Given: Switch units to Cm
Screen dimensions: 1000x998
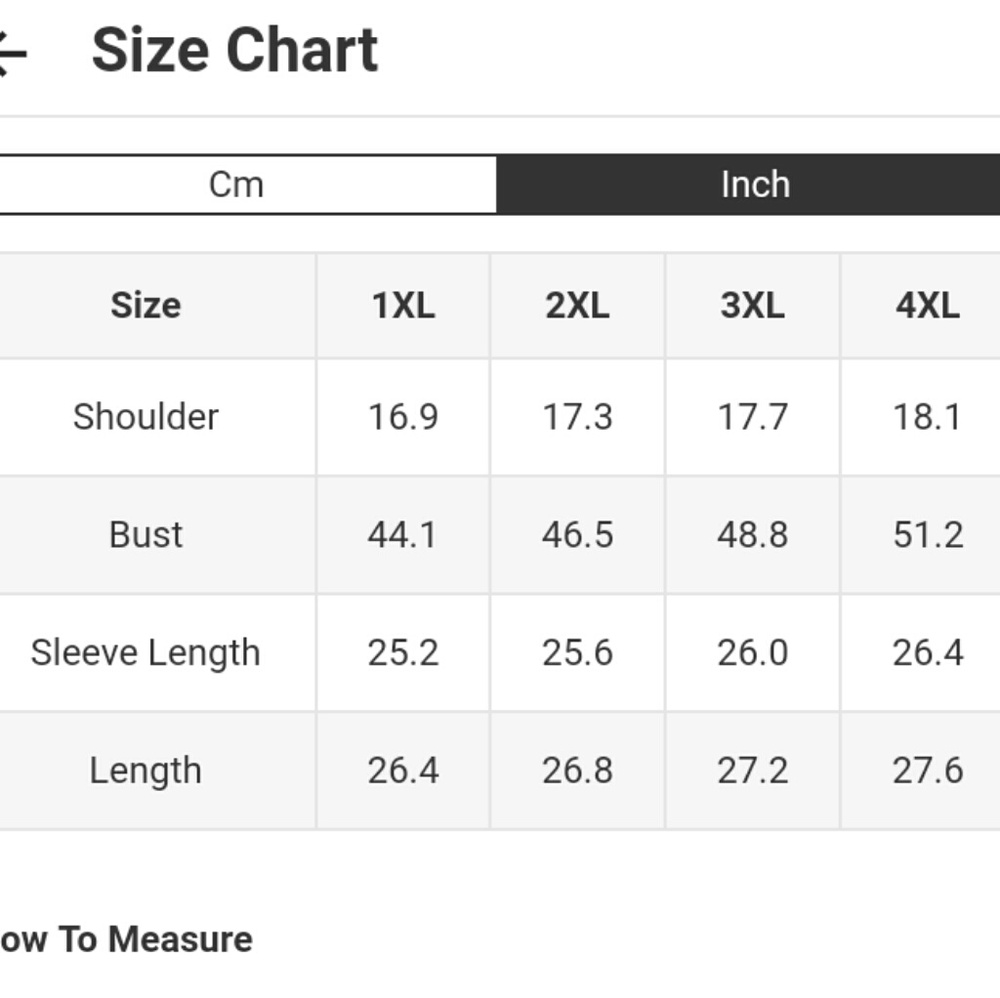Looking at the screenshot, I should 247,184.
